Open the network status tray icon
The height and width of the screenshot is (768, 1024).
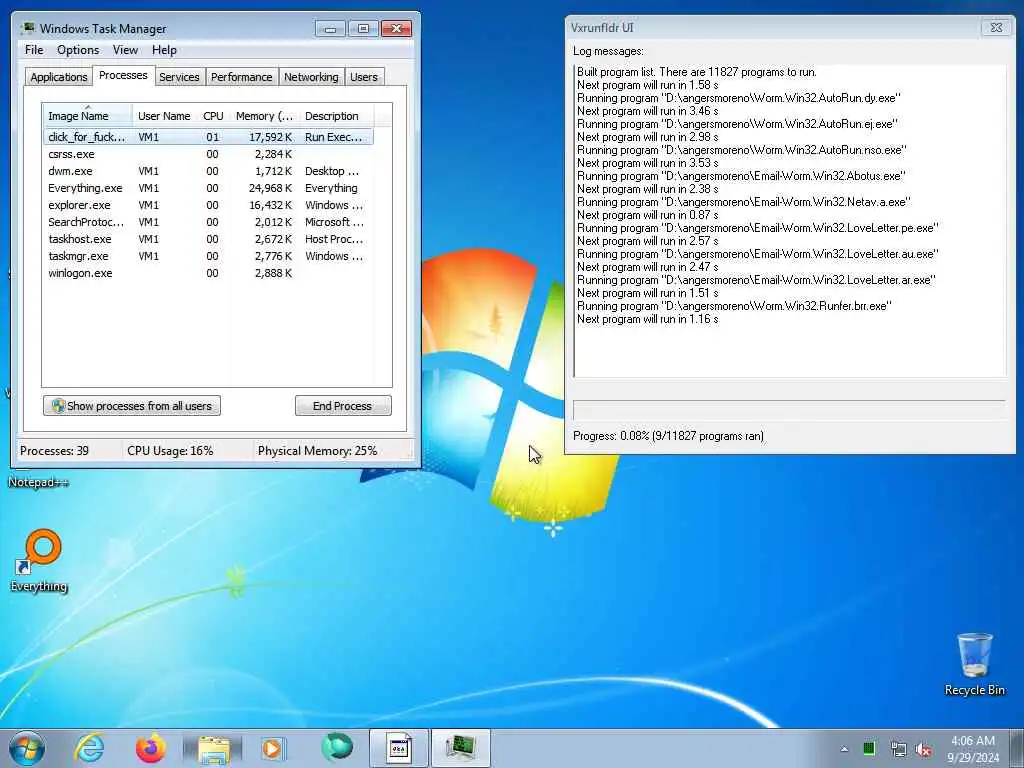point(899,749)
